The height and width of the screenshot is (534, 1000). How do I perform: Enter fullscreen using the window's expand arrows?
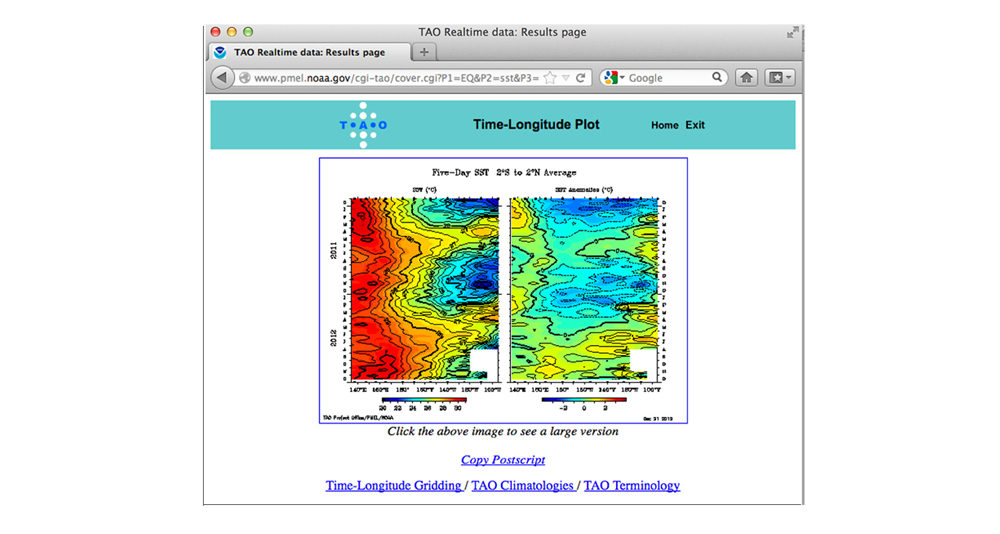792,33
